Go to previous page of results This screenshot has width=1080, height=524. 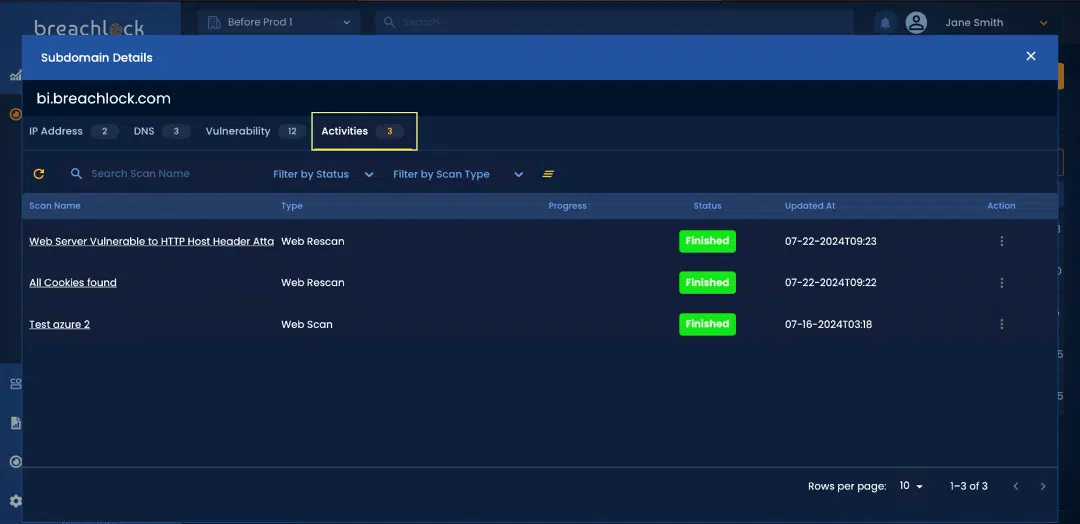(x=1015, y=486)
